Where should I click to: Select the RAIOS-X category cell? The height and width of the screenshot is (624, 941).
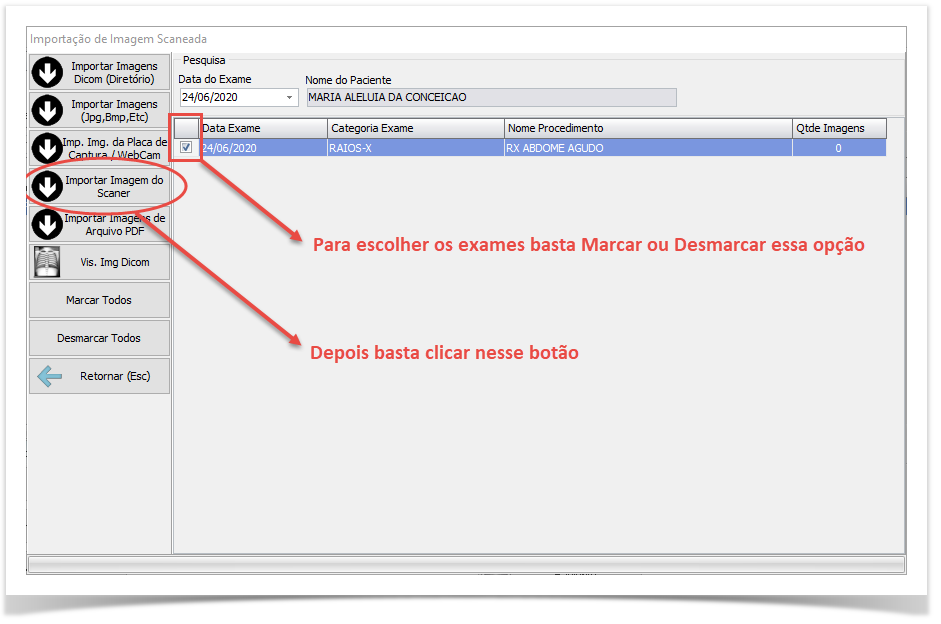(415, 148)
